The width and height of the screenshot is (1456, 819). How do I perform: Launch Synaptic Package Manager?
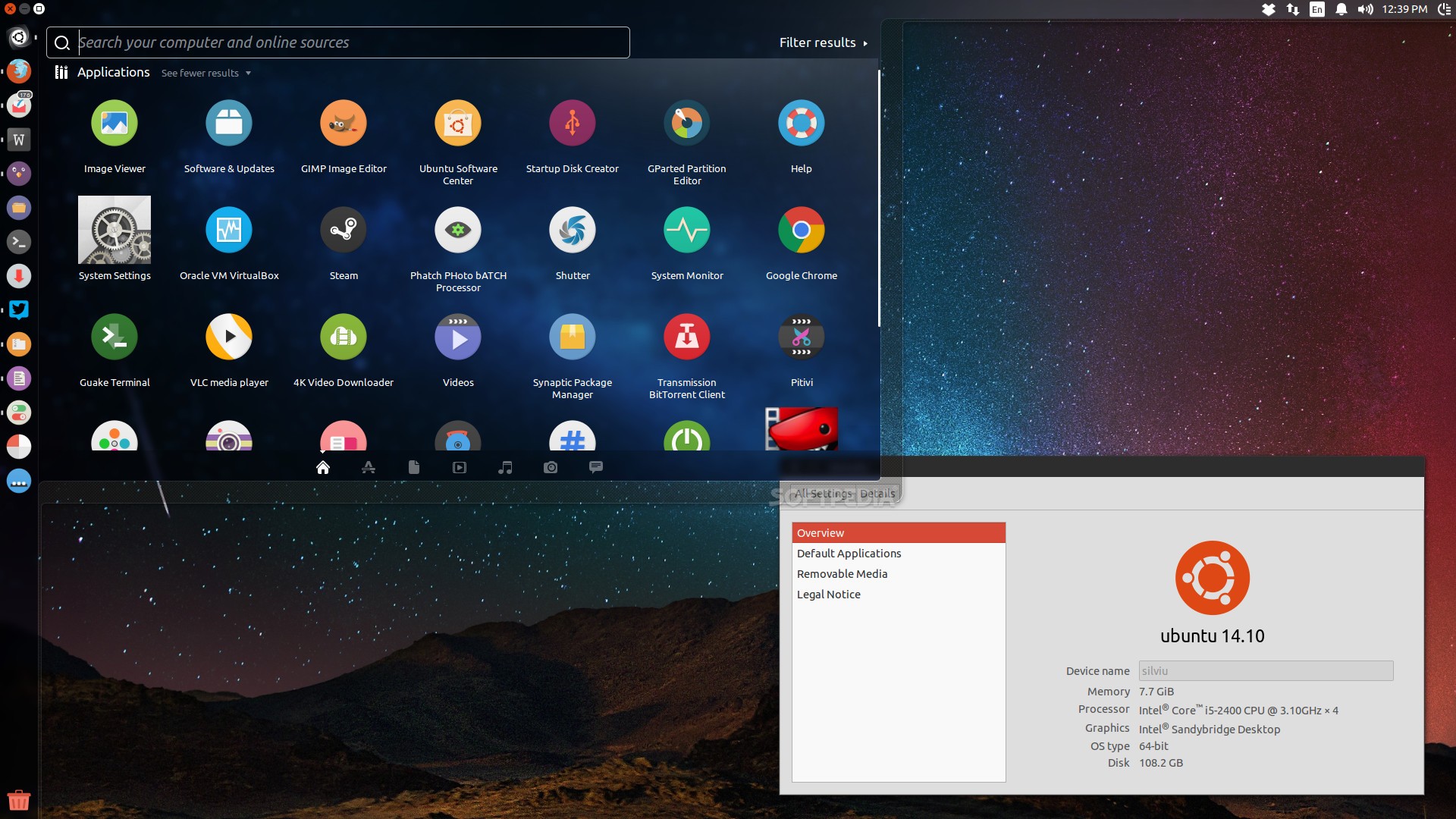[x=573, y=337]
